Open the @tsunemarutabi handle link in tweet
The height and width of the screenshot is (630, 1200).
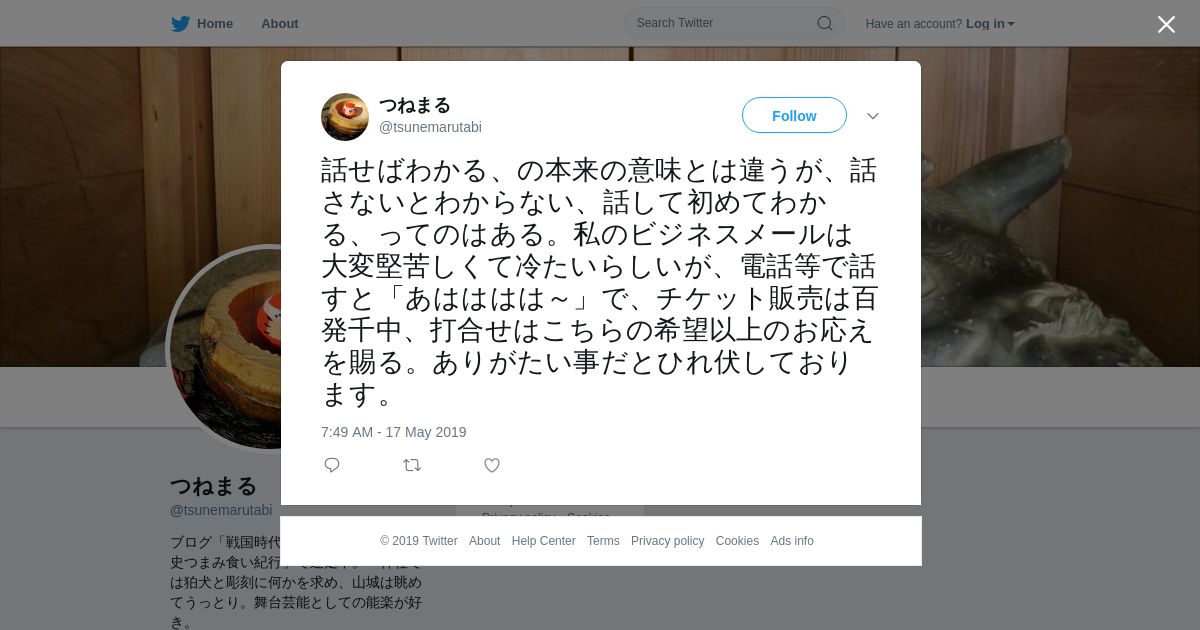pyautogui.click(x=430, y=127)
